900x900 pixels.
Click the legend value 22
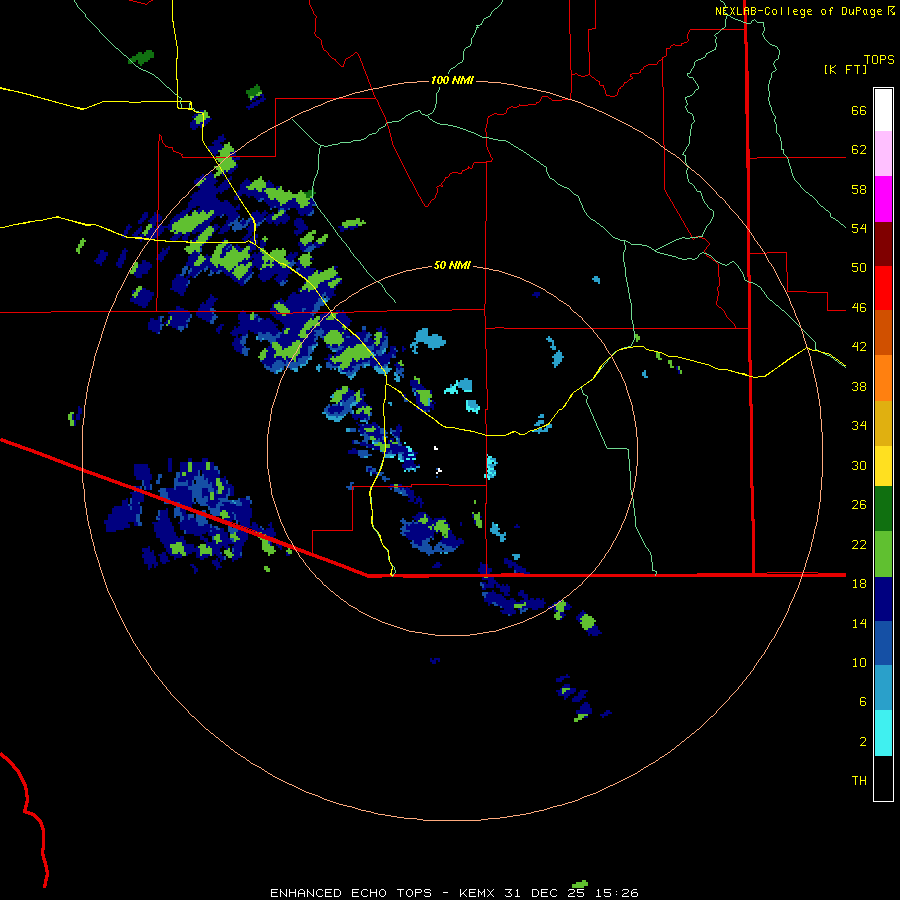point(859,544)
